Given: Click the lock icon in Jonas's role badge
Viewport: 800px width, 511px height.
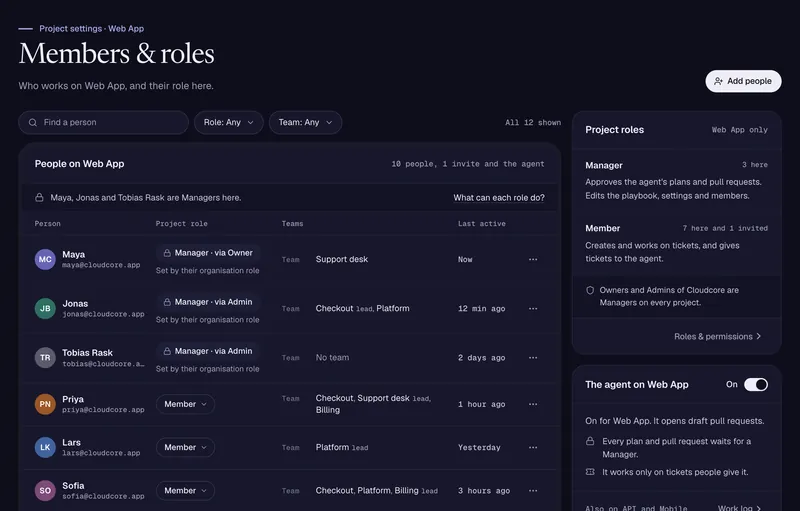Looking at the screenshot, I should click(x=167, y=302).
